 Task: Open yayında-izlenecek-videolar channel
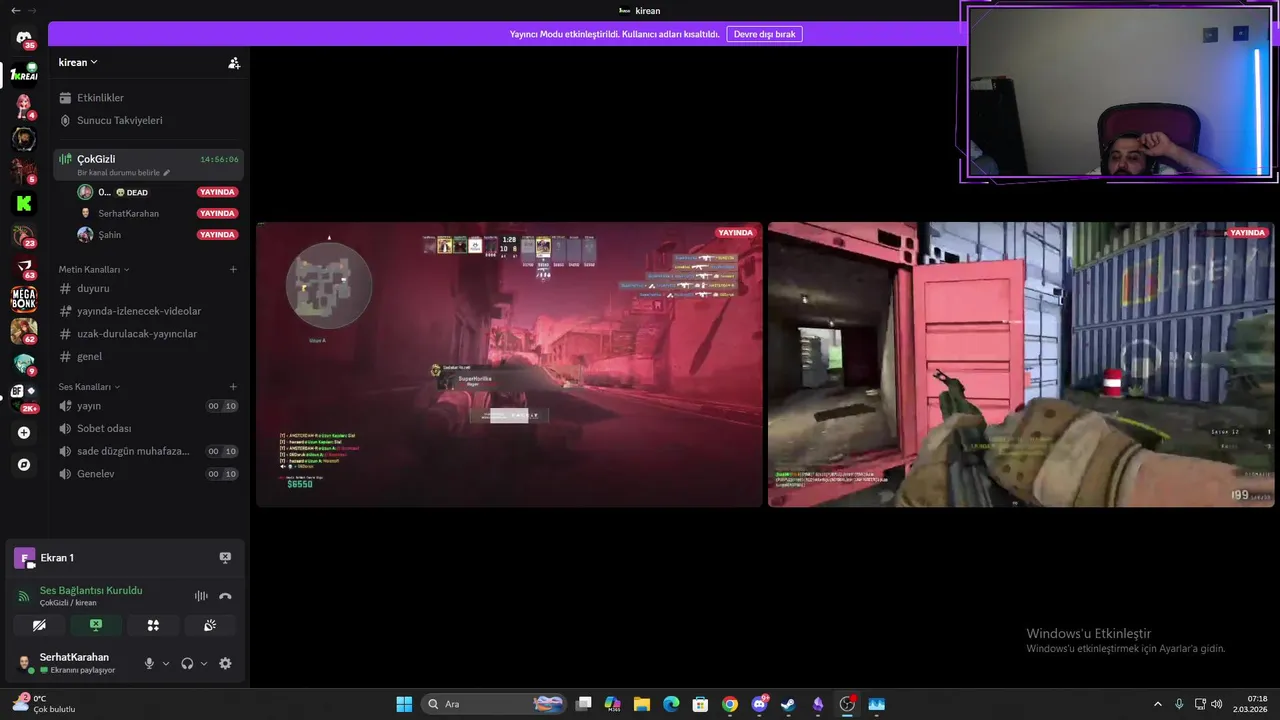coord(148,311)
